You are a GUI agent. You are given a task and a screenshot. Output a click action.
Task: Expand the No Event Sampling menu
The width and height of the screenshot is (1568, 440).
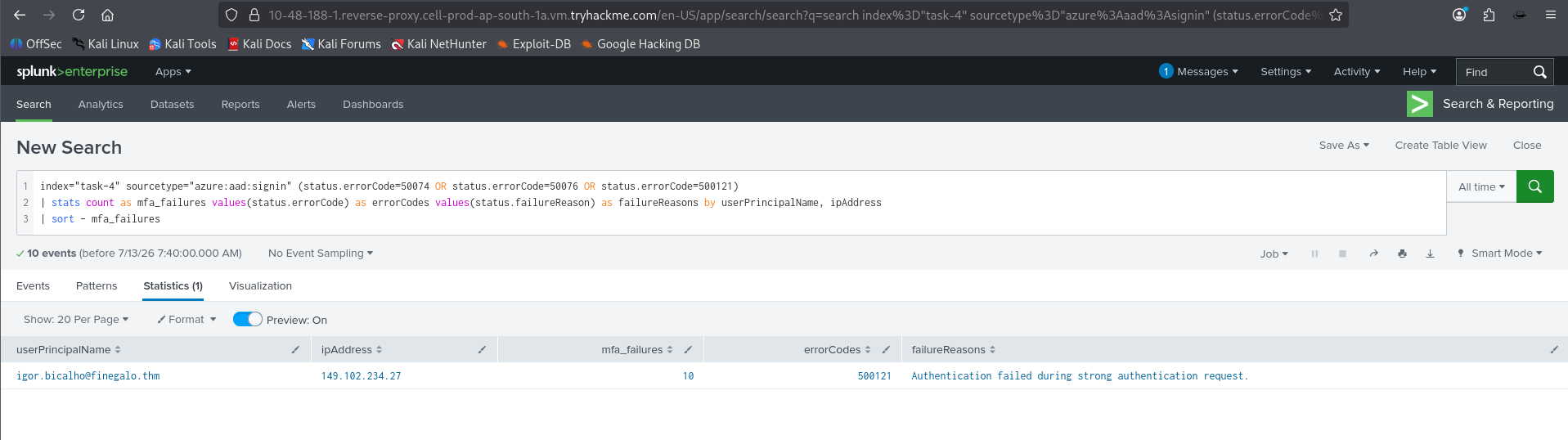click(321, 254)
